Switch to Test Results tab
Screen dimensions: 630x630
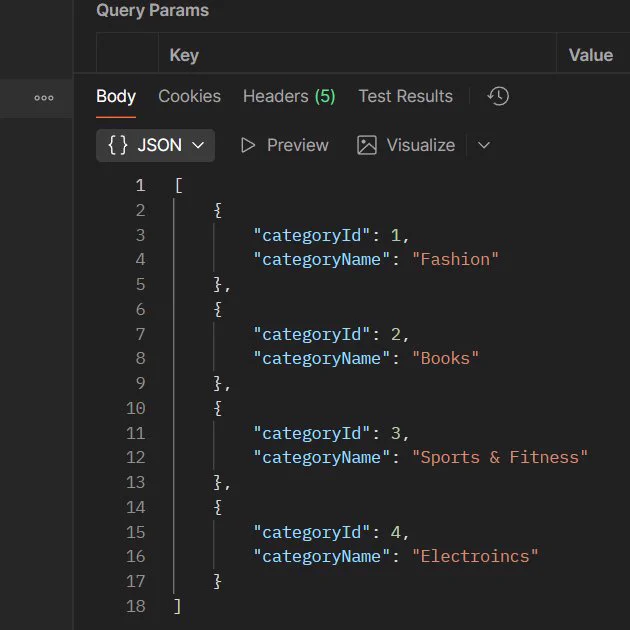pyautogui.click(x=405, y=96)
